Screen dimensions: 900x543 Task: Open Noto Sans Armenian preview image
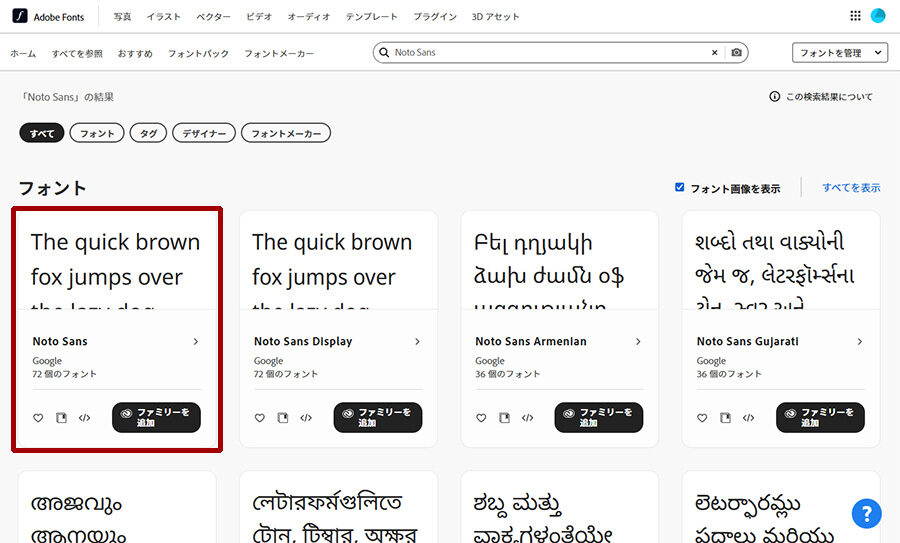coord(560,261)
